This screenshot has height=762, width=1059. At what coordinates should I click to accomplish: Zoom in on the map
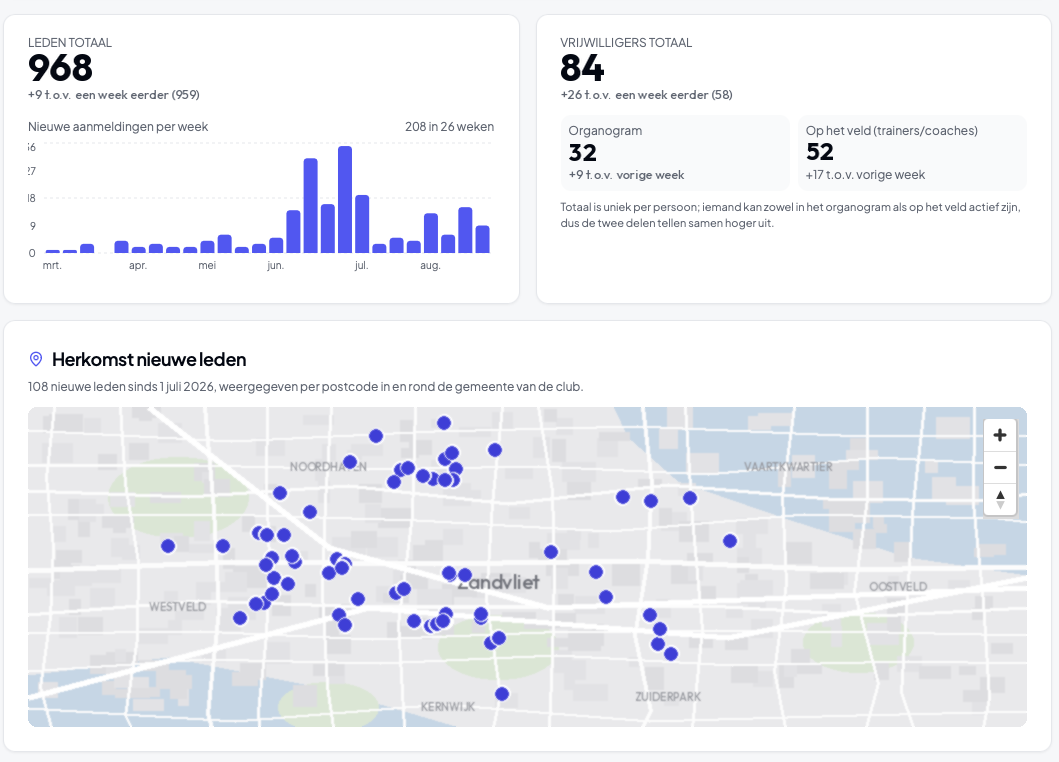[x=1000, y=435]
